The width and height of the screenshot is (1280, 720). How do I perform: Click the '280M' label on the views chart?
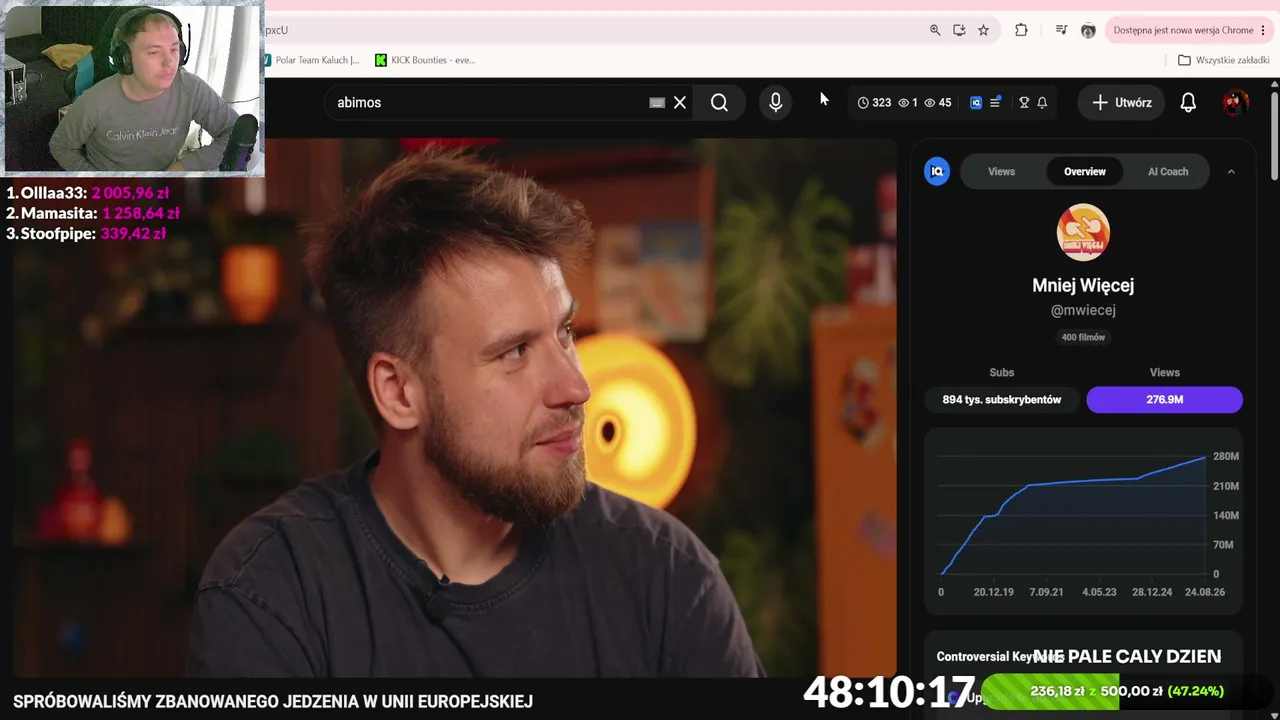click(x=1226, y=456)
